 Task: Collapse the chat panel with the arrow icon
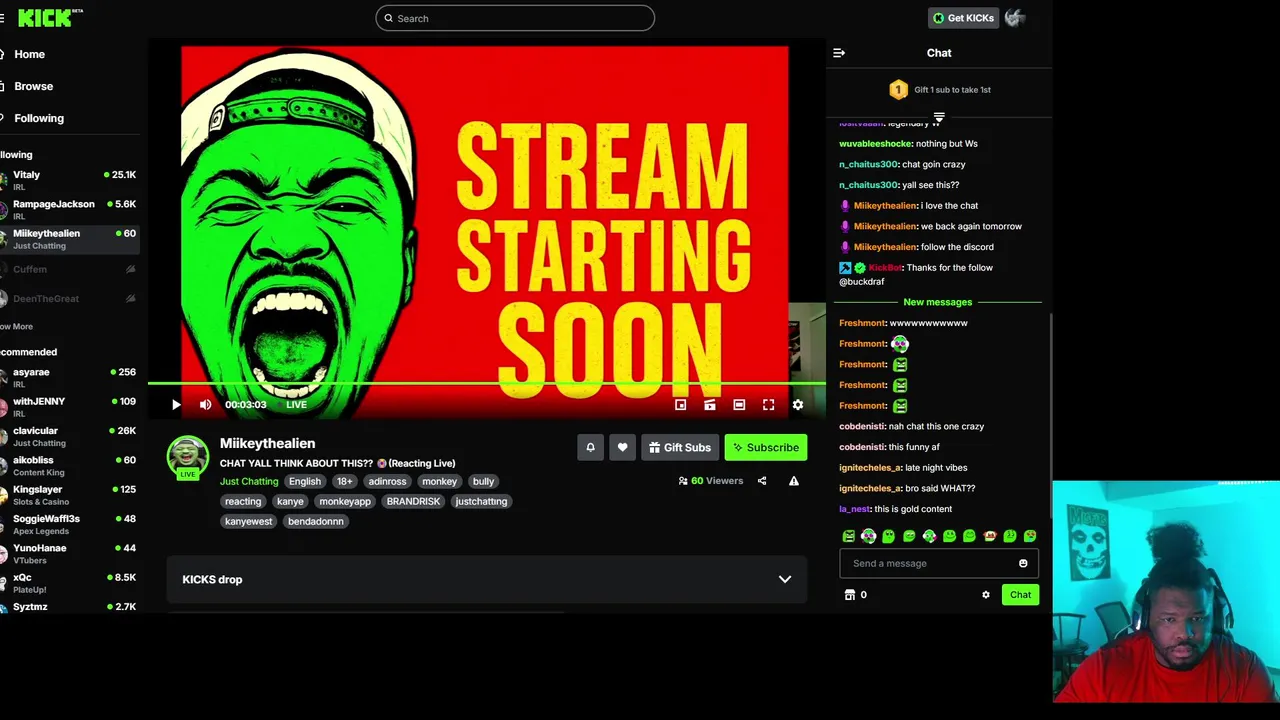pyautogui.click(x=839, y=53)
